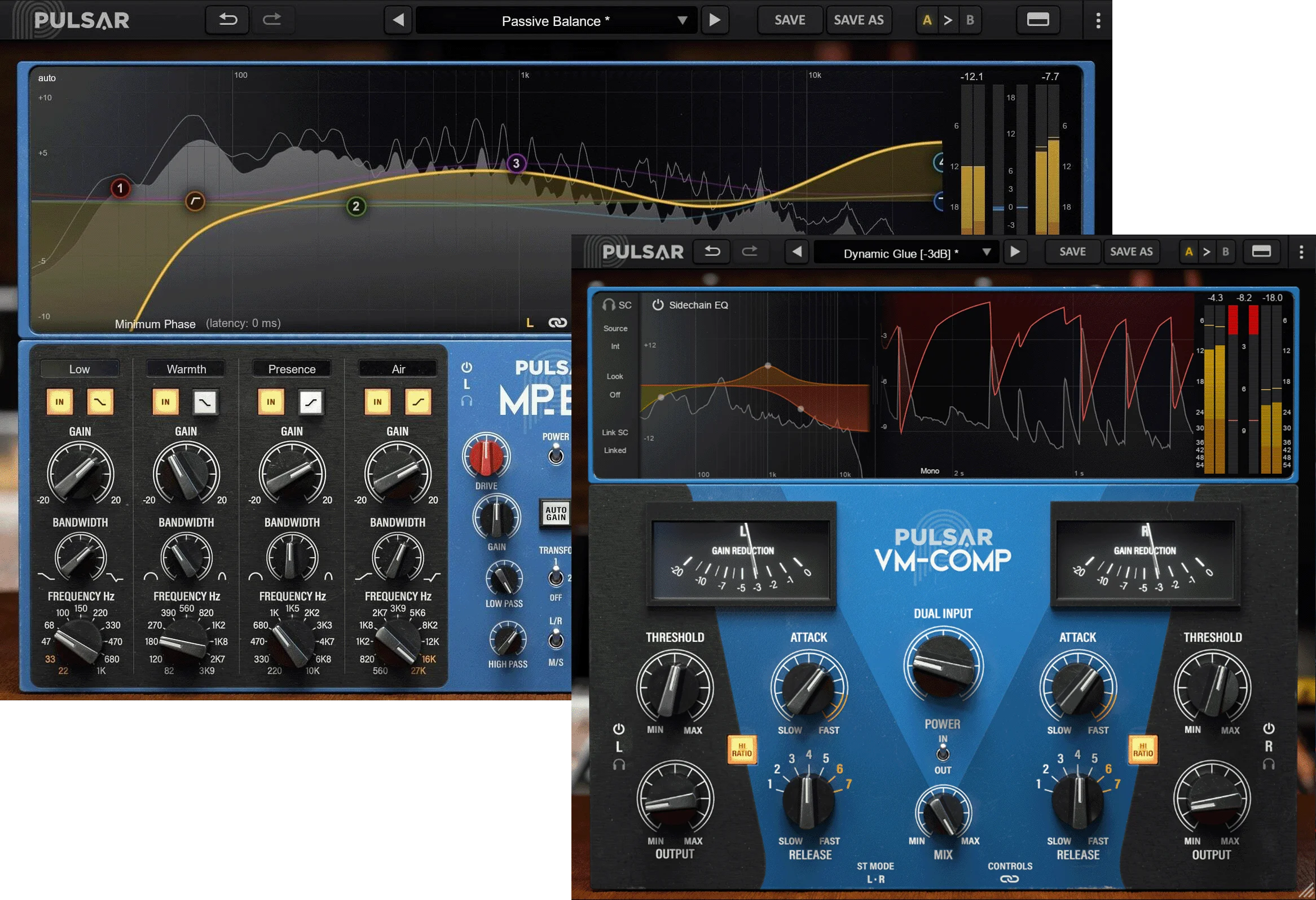Select B state in MP-EQ window
The image size is (1316, 900).
(970, 20)
